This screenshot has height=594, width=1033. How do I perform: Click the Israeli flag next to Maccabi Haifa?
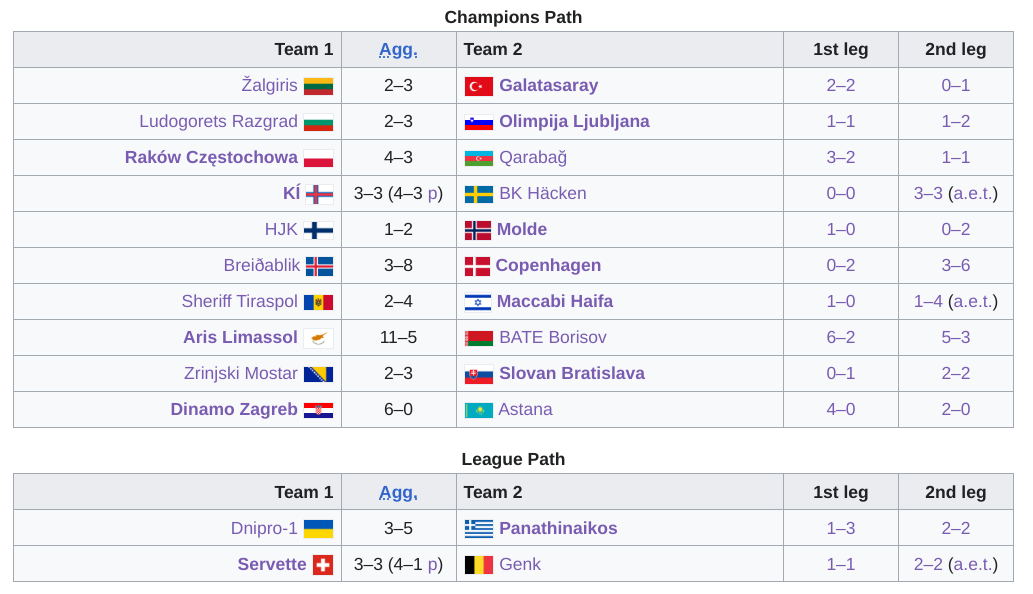click(478, 302)
